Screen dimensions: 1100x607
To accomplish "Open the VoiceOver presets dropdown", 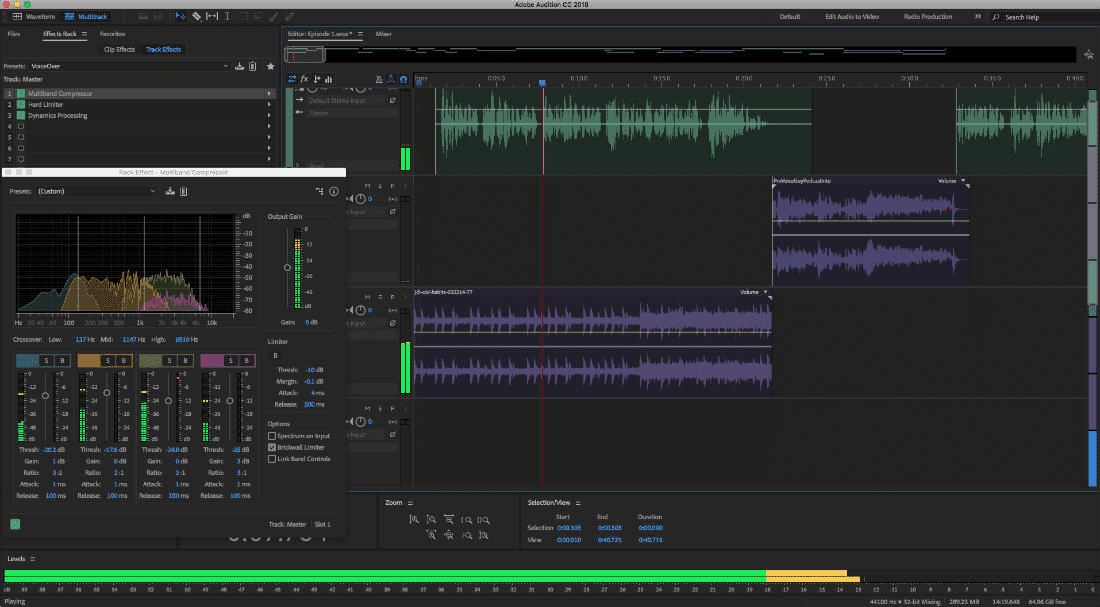I will 130,66.
